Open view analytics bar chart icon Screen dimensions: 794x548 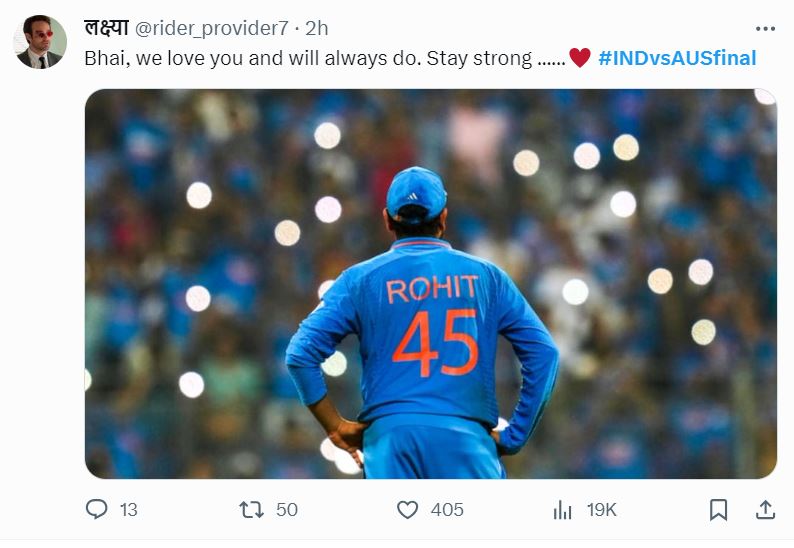(x=563, y=510)
